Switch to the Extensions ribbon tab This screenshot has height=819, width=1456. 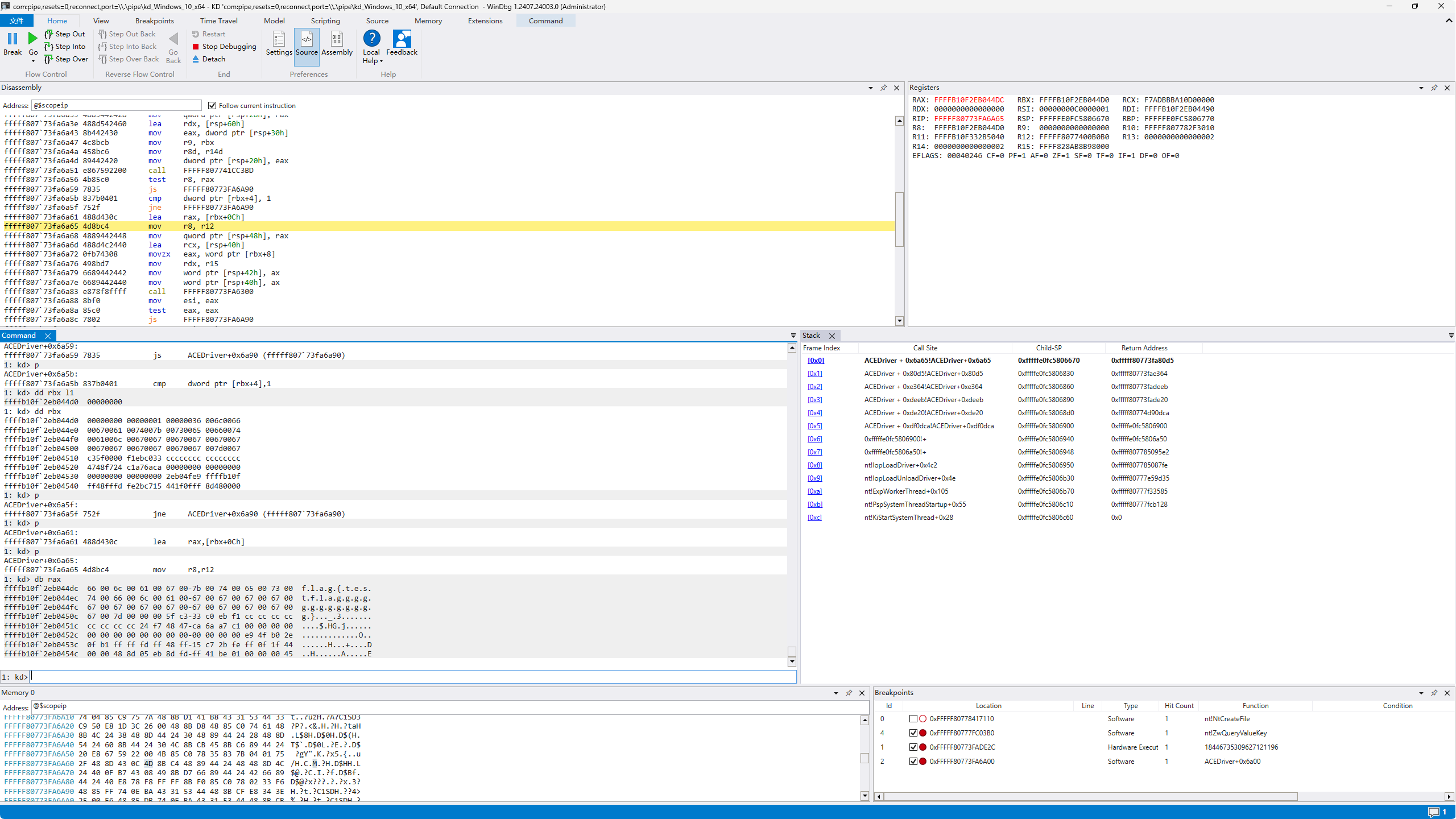(x=485, y=20)
